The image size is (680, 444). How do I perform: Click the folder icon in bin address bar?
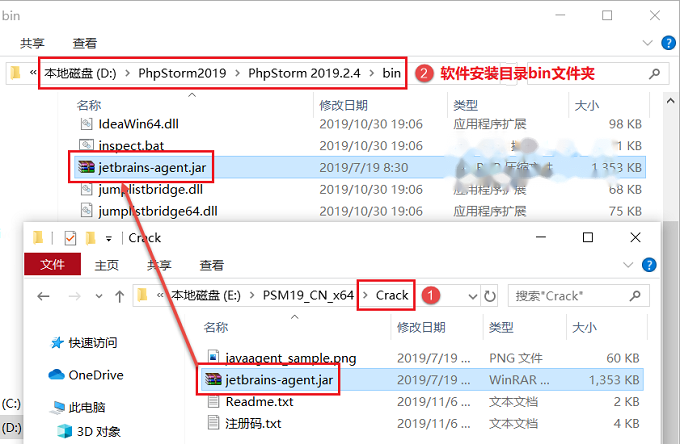[16, 73]
